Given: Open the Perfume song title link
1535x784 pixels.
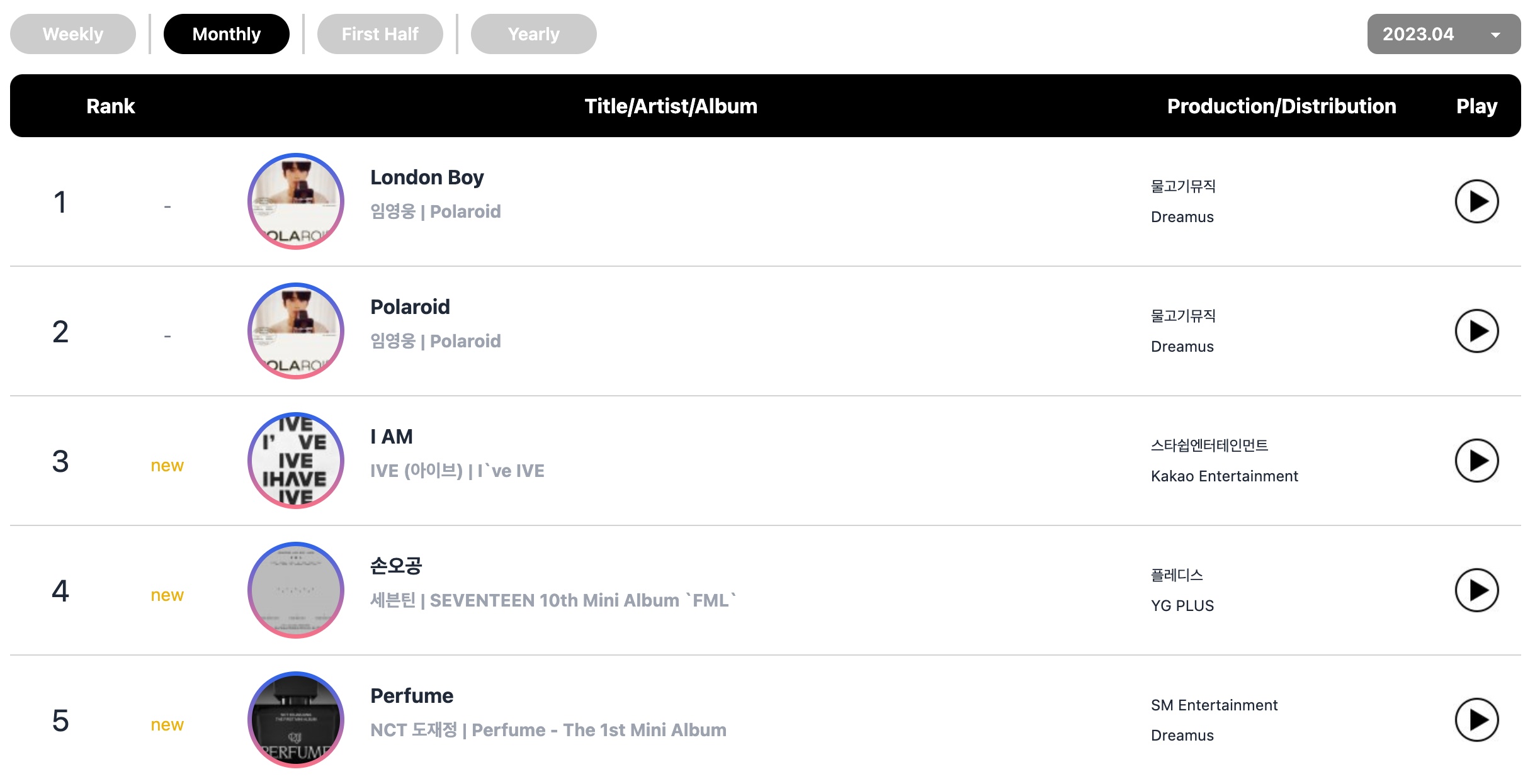Looking at the screenshot, I should tap(412, 696).
